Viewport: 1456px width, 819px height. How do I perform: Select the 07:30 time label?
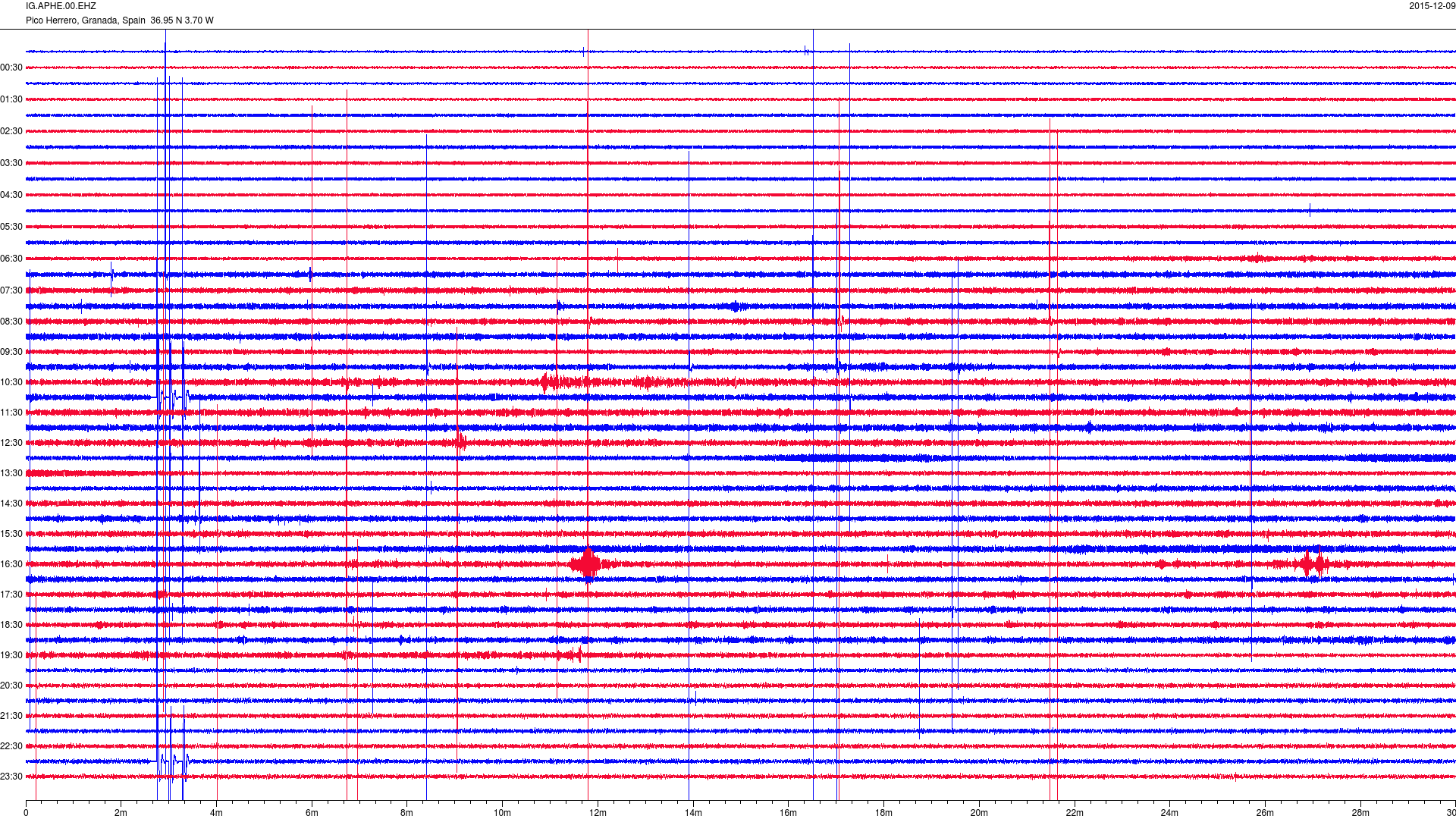[x=11, y=290]
